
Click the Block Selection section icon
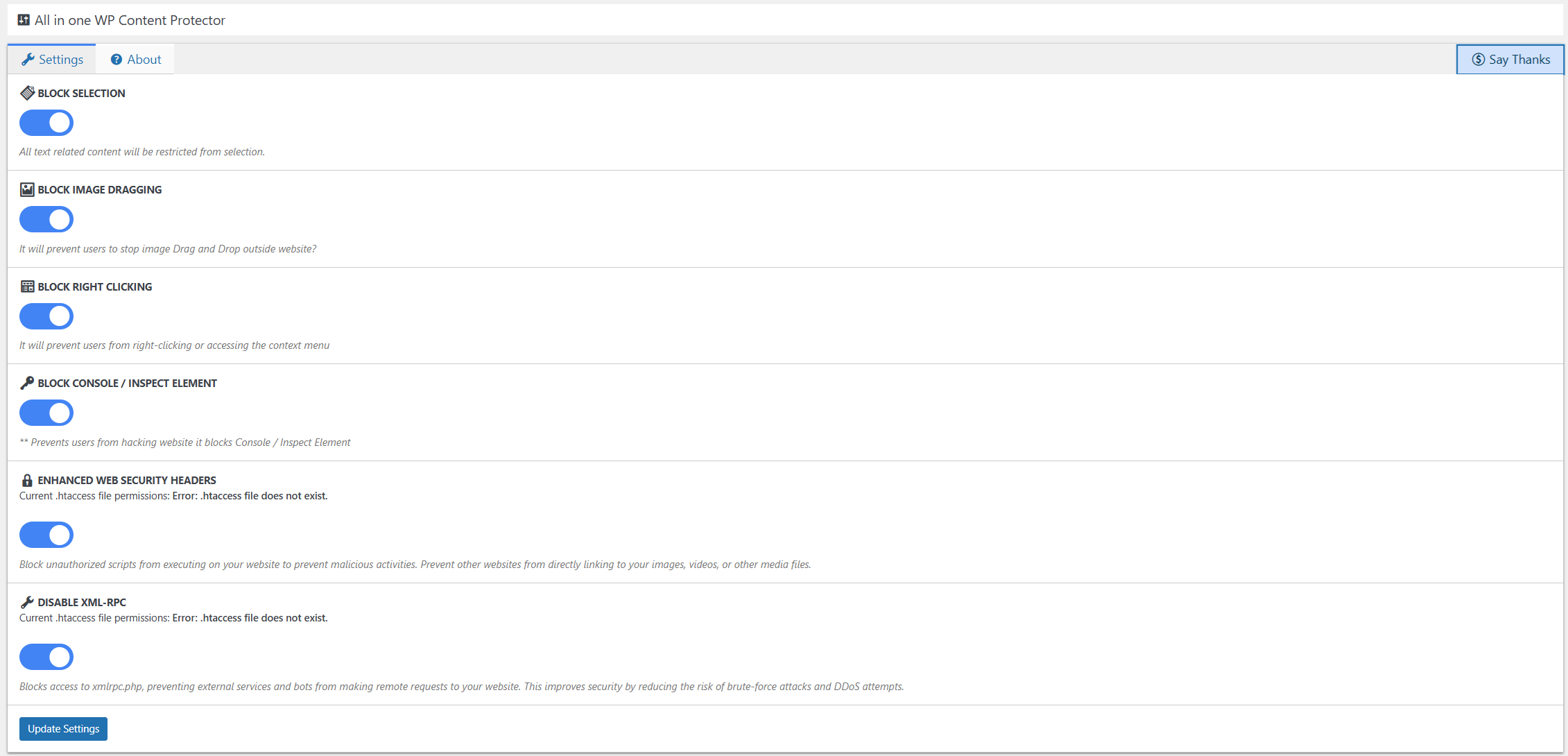pyautogui.click(x=27, y=93)
